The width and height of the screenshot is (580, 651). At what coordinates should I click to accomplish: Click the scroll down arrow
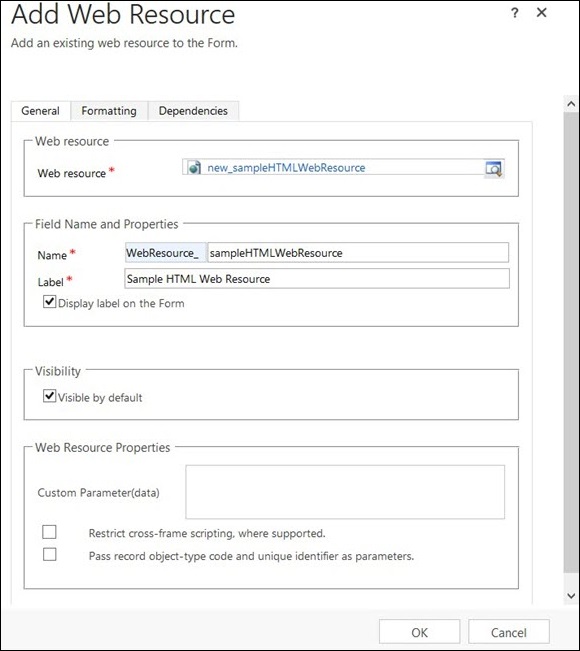click(x=571, y=596)
